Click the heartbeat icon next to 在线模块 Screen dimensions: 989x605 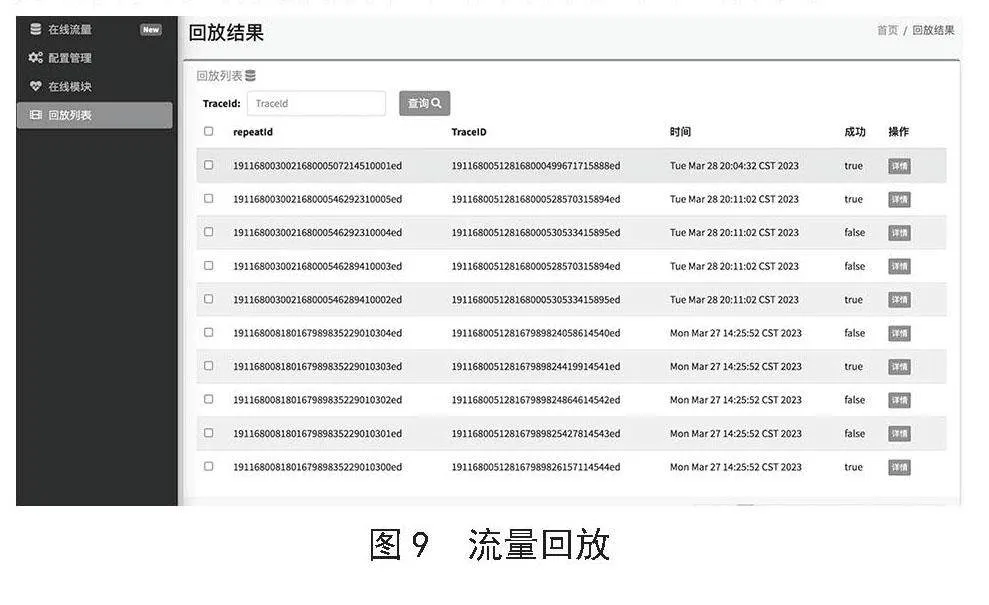(x=35, y=86)
